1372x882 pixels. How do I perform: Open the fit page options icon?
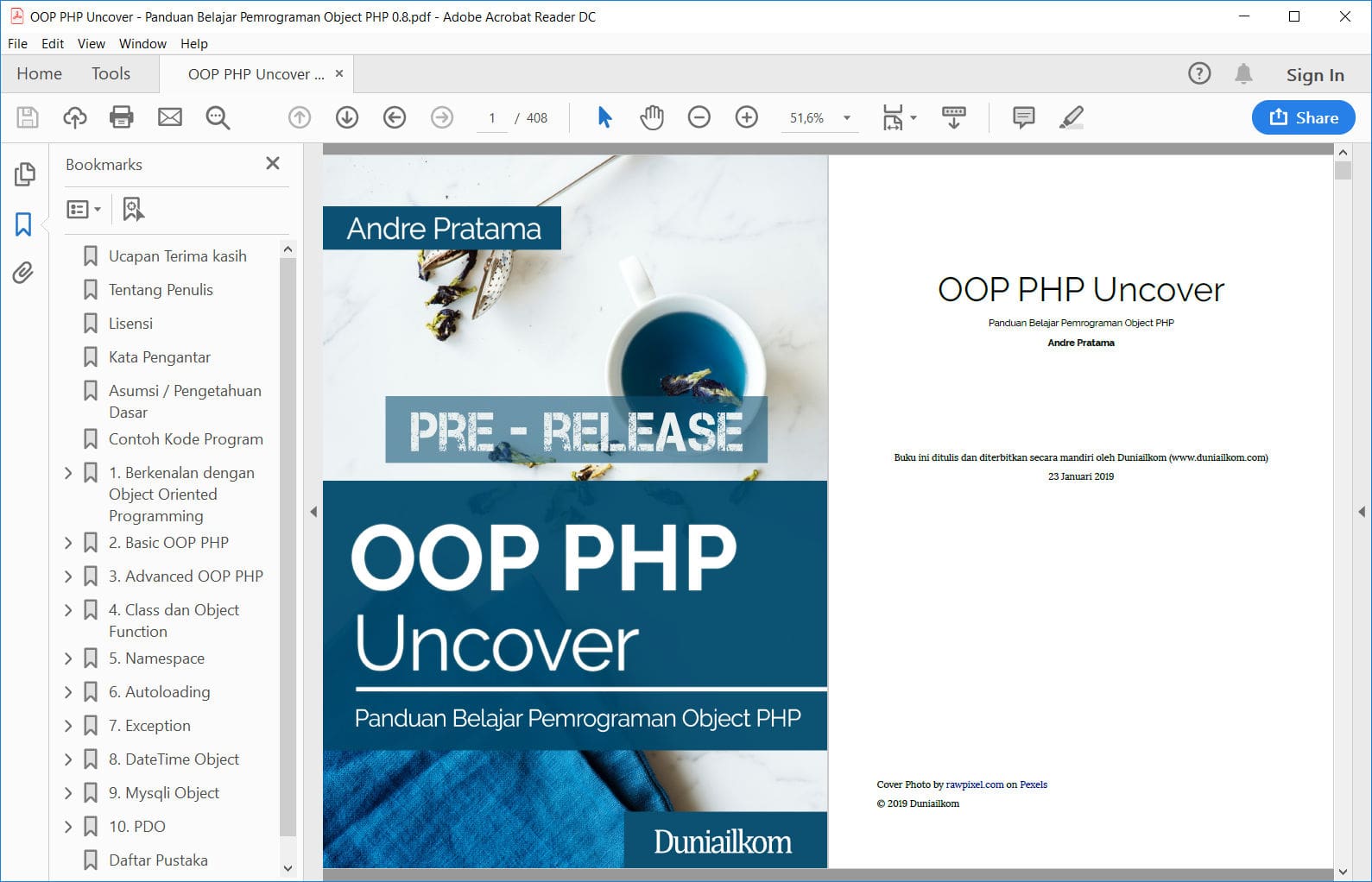(x=899, y=117)
